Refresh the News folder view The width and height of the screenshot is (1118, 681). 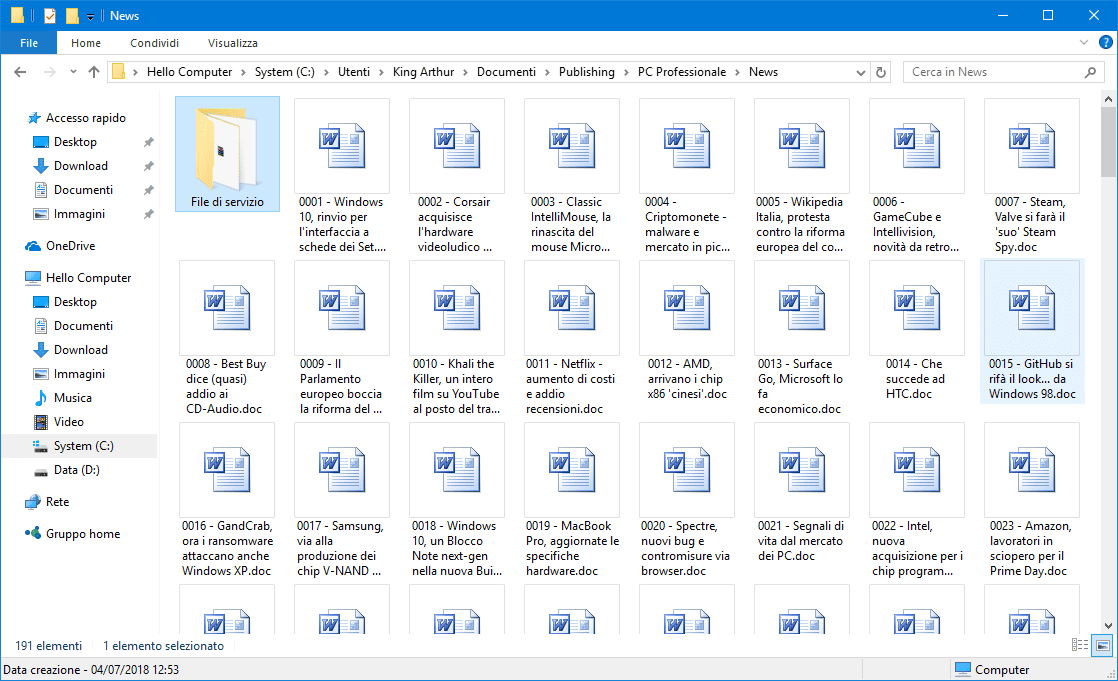pos(880,72)
